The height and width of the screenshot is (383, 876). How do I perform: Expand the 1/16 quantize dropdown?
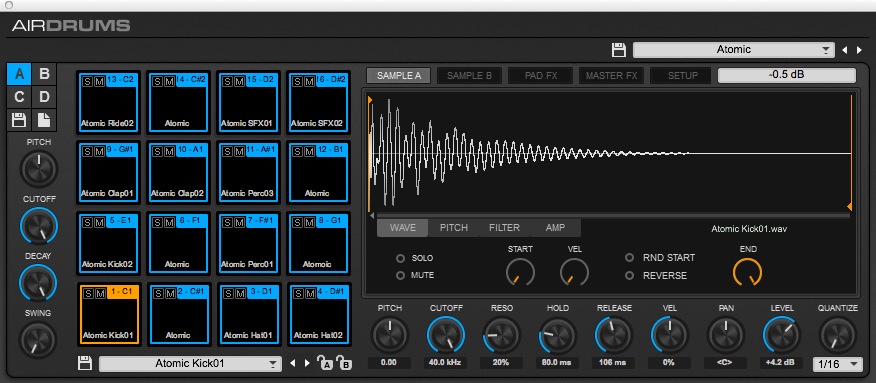click(837, 364)
